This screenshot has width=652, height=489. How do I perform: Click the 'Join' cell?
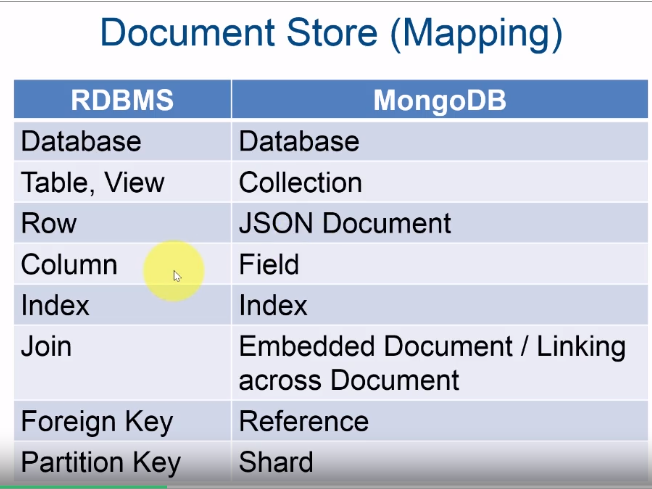tap(122, 362)
